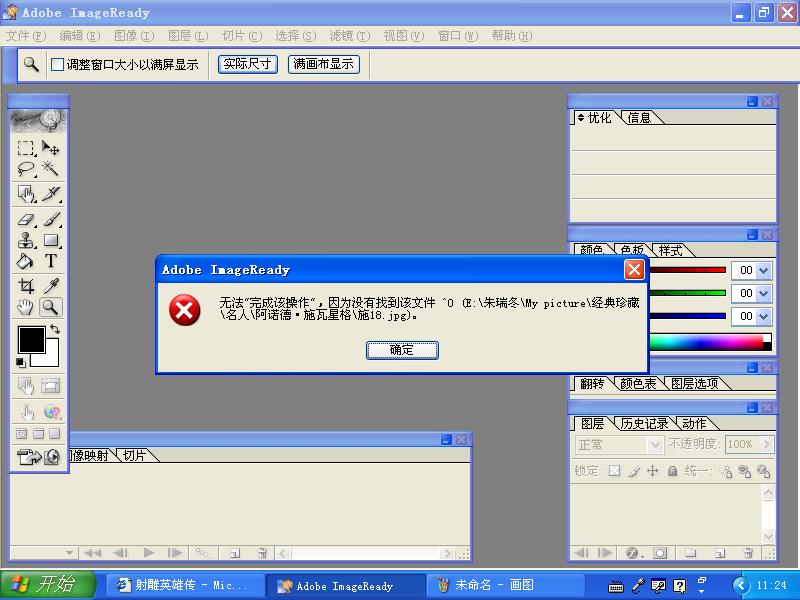The image size is (800, 600).
Task: Select the Image Map tool in toolbox
Action: [26, 194]
